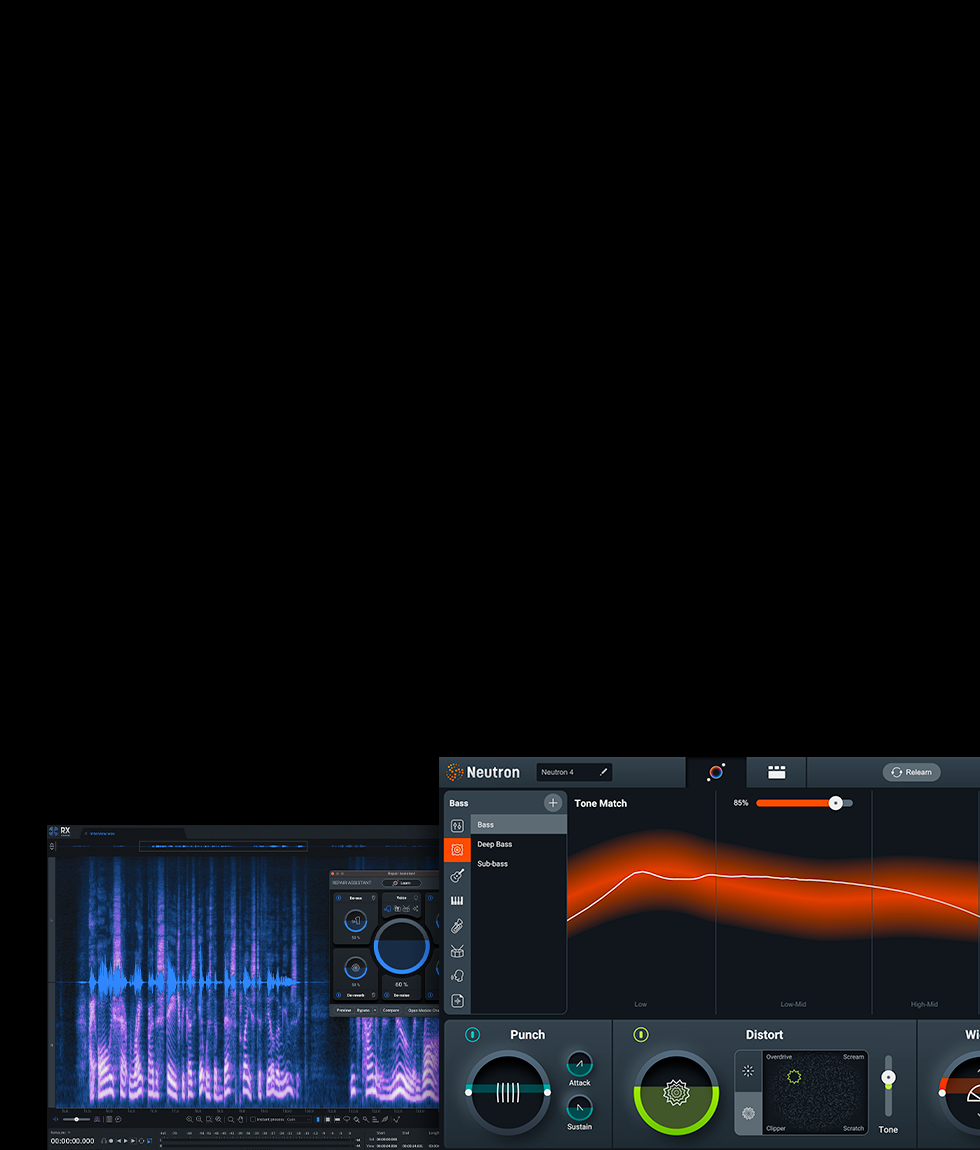The width and height of the screenshot is (980, 1150).
Task: Select the upper distortion mode burst icon
Action: 748,1071
